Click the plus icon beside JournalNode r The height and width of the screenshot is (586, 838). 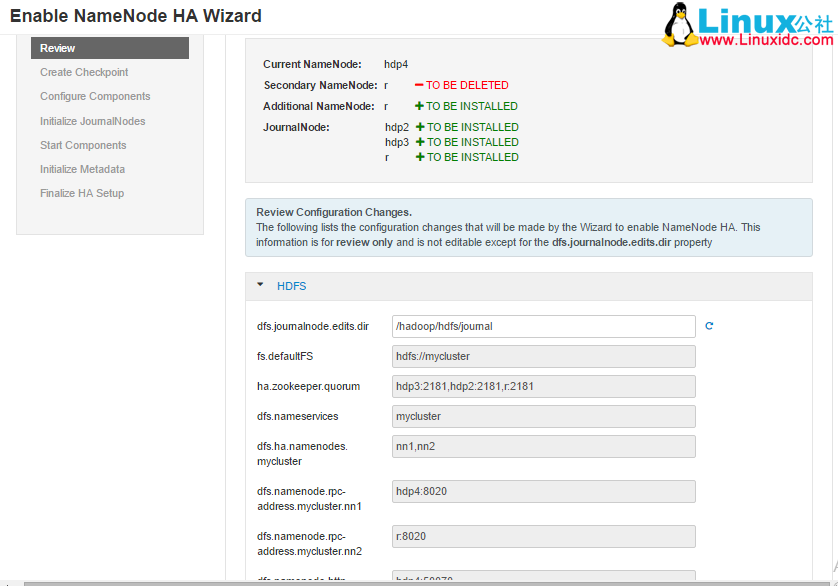pyautogui.click(x=420, y=157)
